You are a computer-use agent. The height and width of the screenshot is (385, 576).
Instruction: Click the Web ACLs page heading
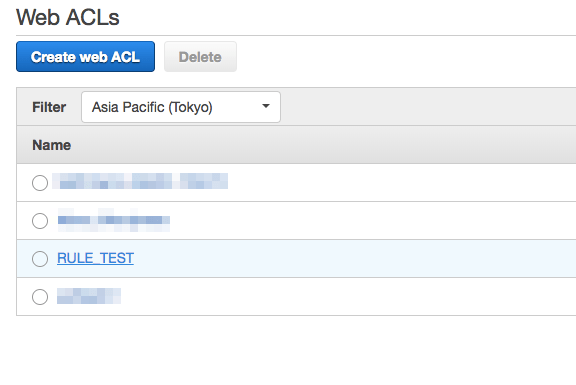click(x=68, y=17)
